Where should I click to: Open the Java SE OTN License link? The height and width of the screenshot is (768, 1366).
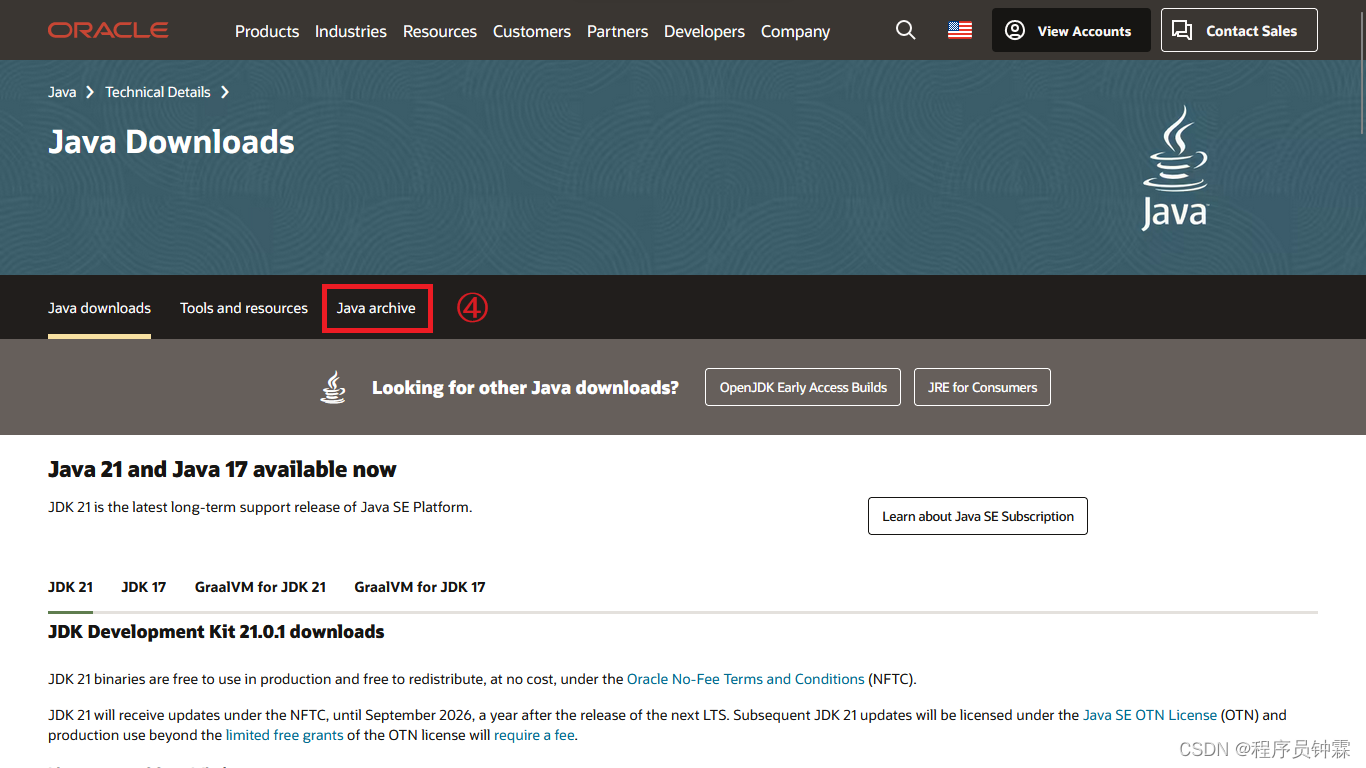[x=1150, y=715]
